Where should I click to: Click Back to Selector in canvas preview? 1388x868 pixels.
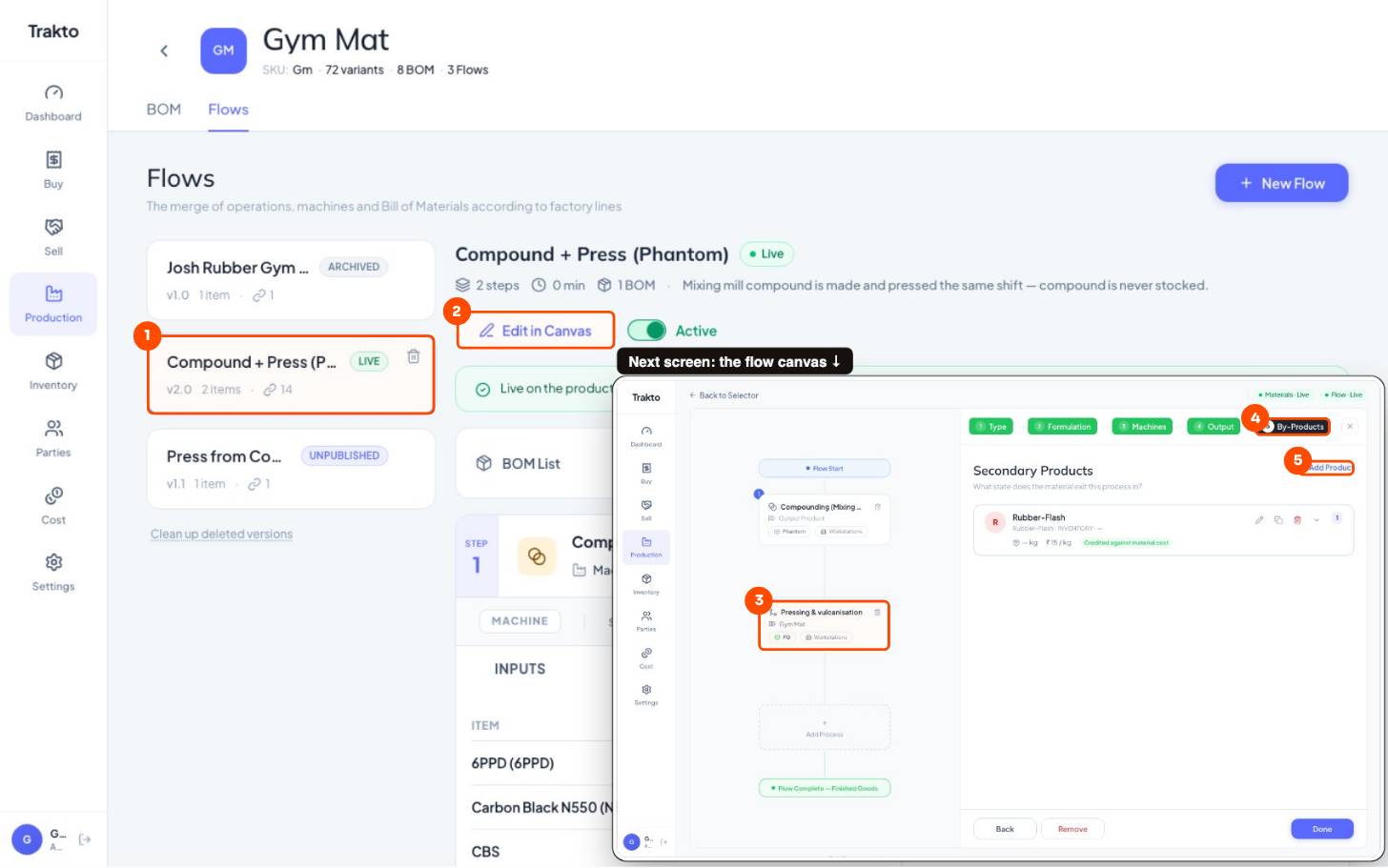(724, 395)
